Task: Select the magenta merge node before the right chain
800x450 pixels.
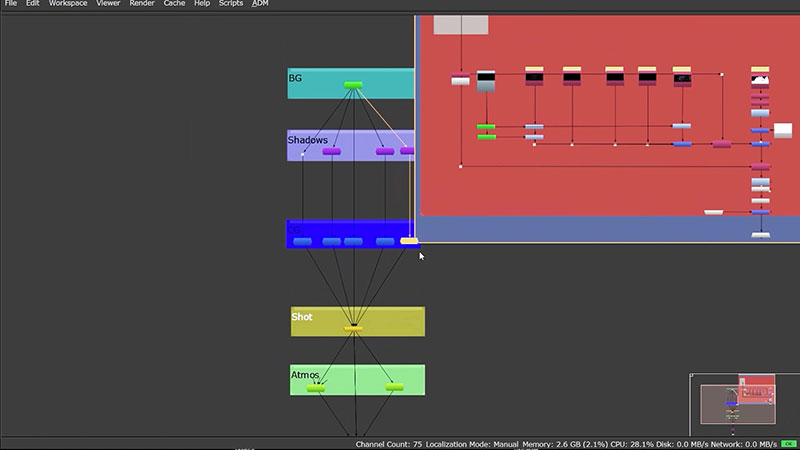Action: (x=721, y=144)
